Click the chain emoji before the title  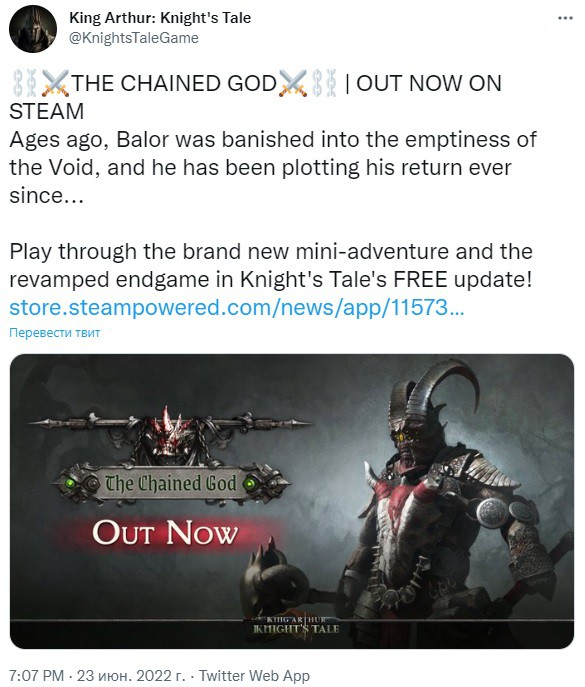coord(25,83)
